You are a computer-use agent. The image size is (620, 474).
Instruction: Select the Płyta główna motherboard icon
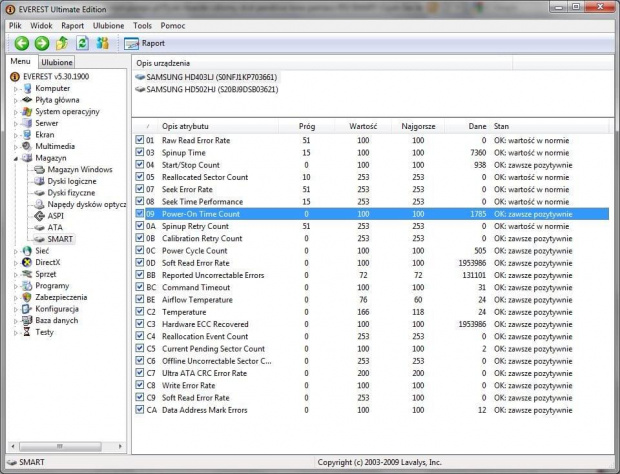(x=27, y=100)
